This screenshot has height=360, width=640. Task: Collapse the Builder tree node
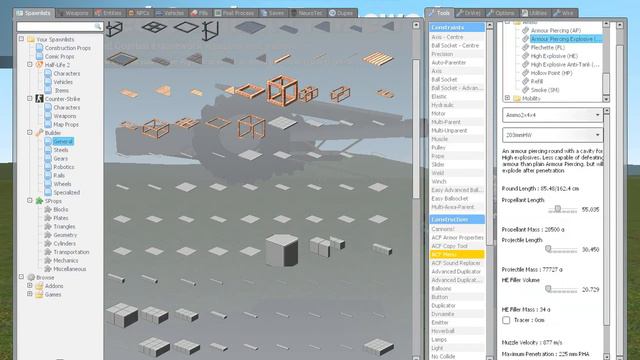pyautogui.click(x=30, y=132)
